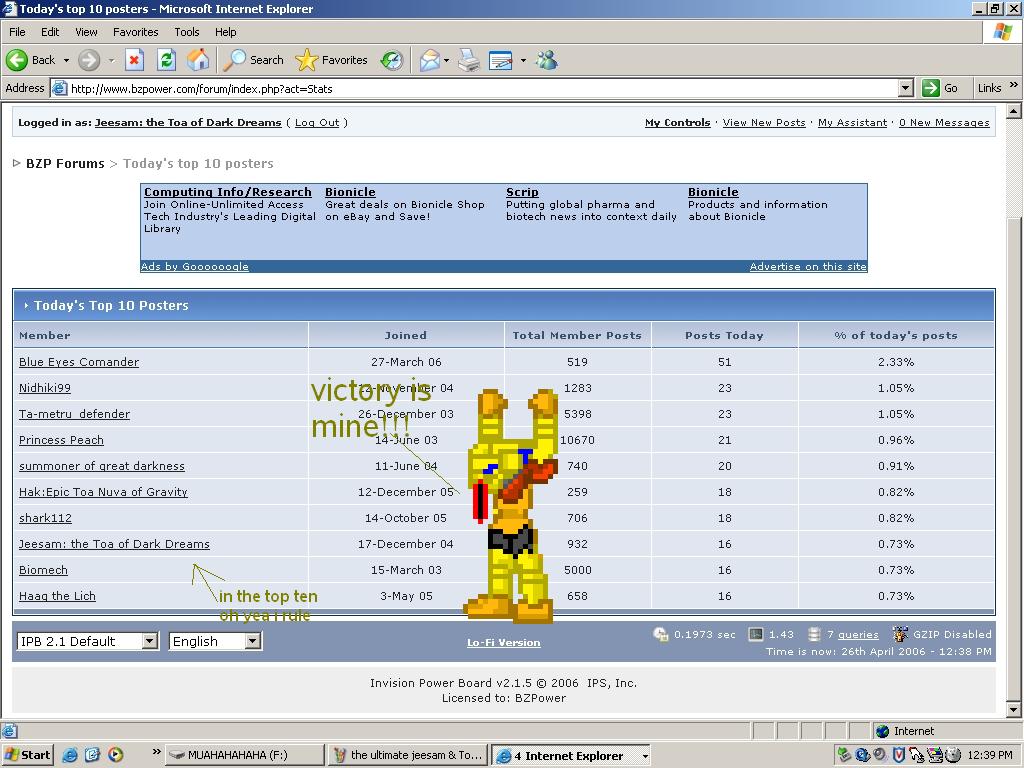Open browsing History icon
Viewport: 1024px width, 768px height.
392,60
